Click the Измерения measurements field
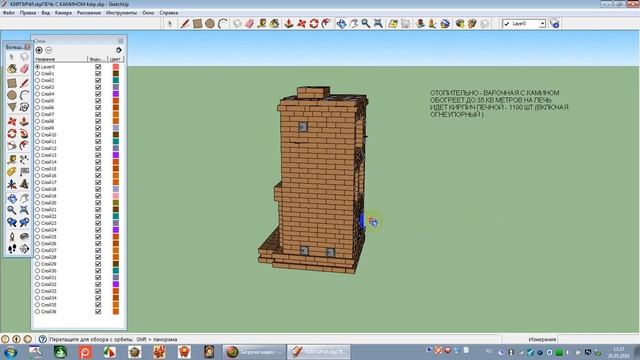 point(598,339)
